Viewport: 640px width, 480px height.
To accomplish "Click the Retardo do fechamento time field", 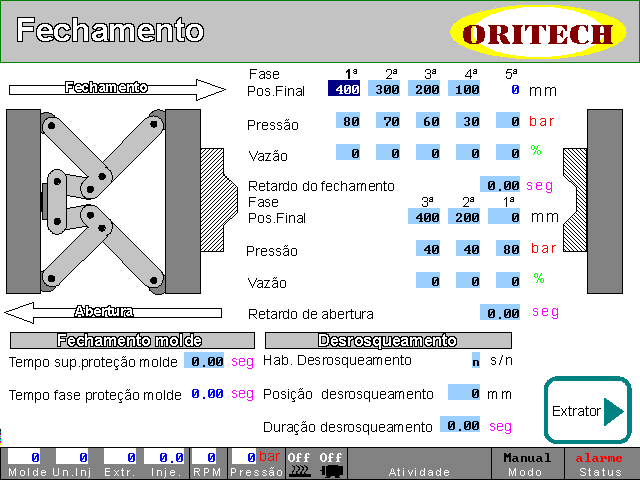I will point(500,185).
